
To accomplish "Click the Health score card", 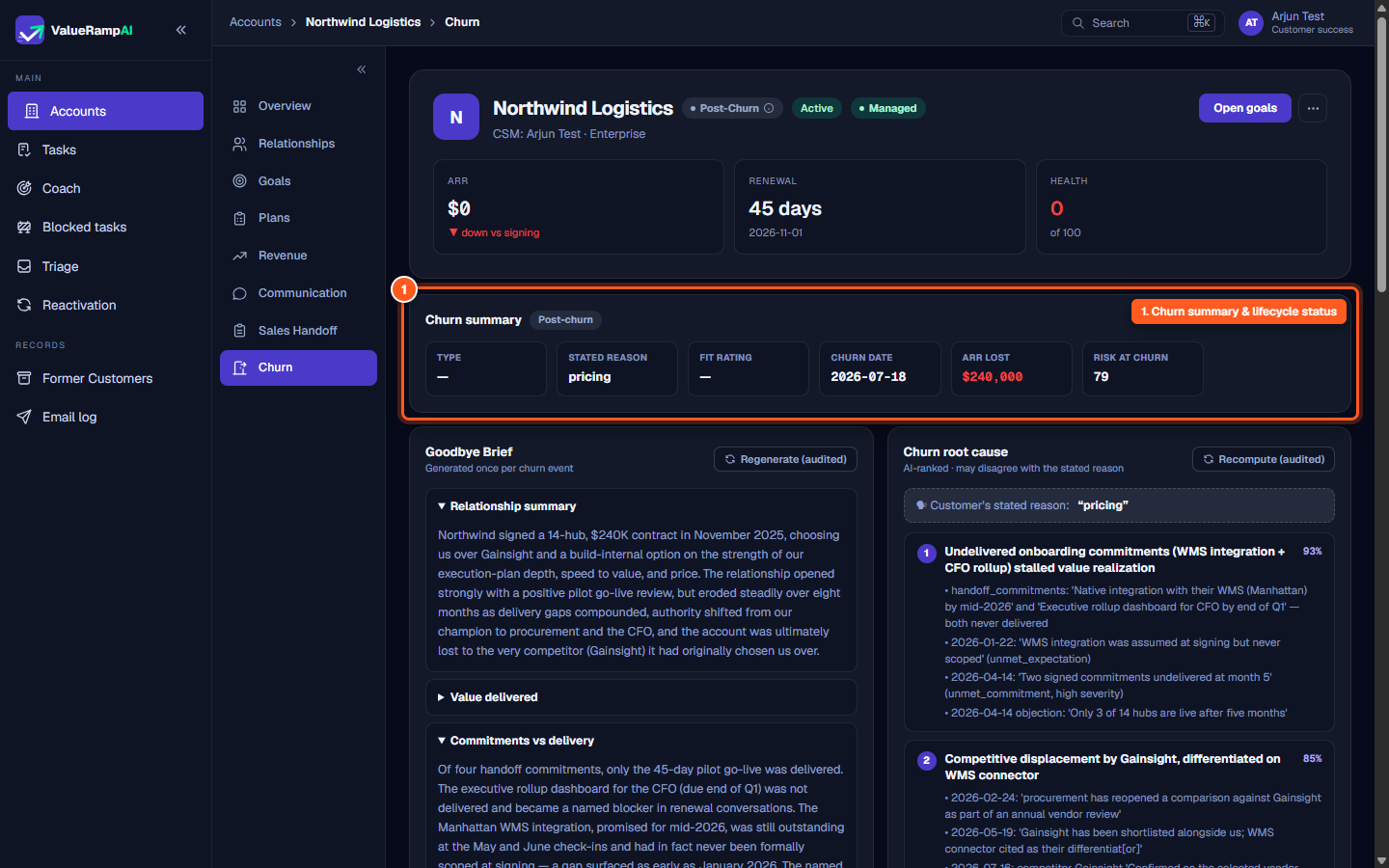I will (x=1182, y=206).
